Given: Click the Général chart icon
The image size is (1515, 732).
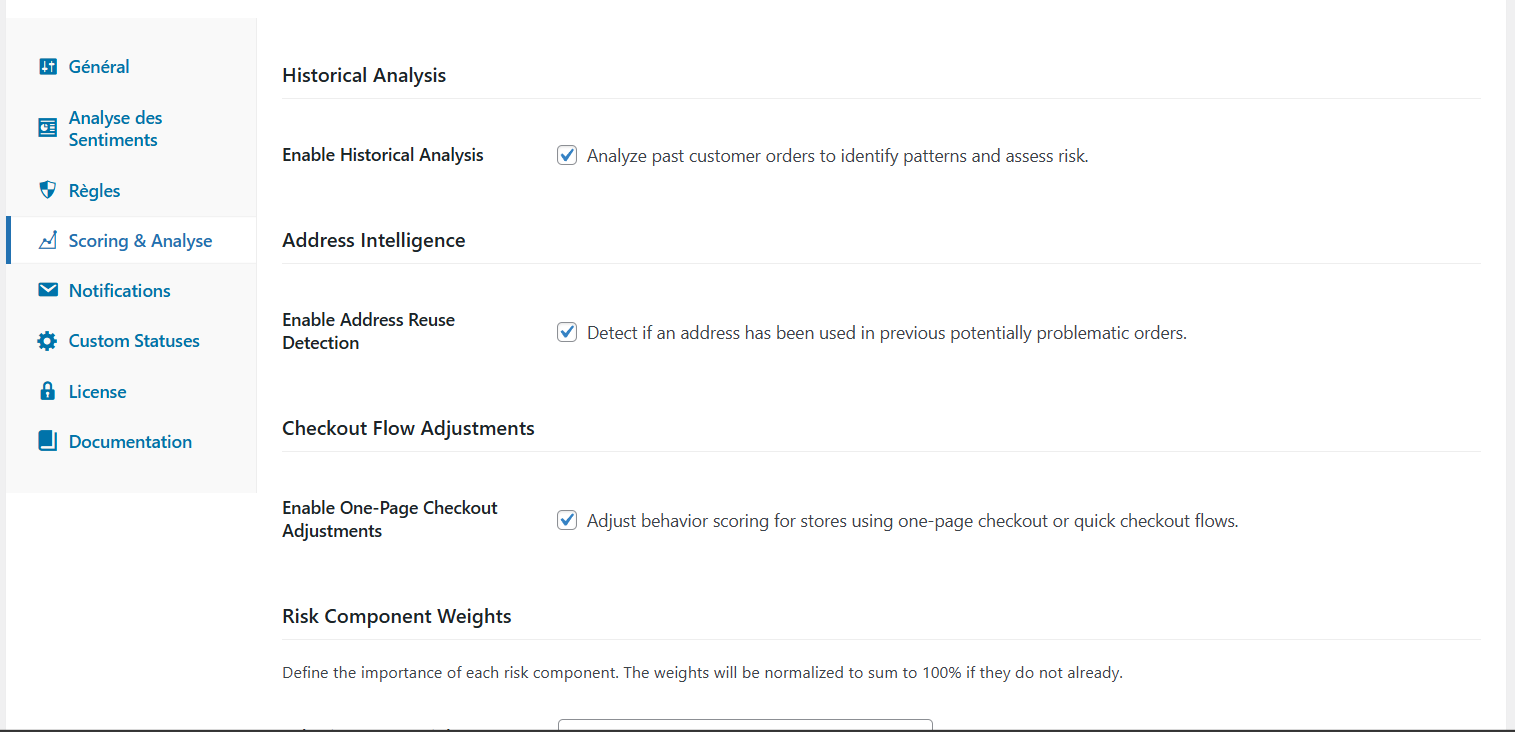Looking at the screenshot, I should click(47, 65).
